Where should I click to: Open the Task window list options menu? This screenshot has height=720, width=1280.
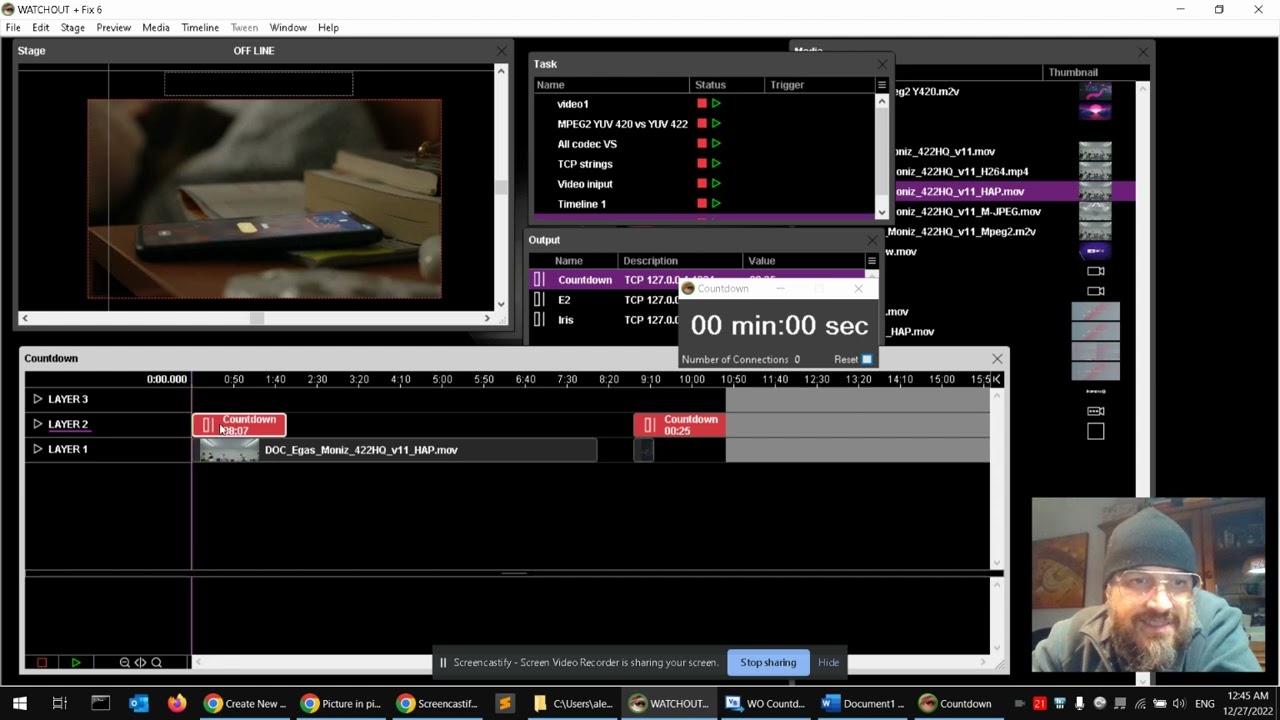[881, 85]
